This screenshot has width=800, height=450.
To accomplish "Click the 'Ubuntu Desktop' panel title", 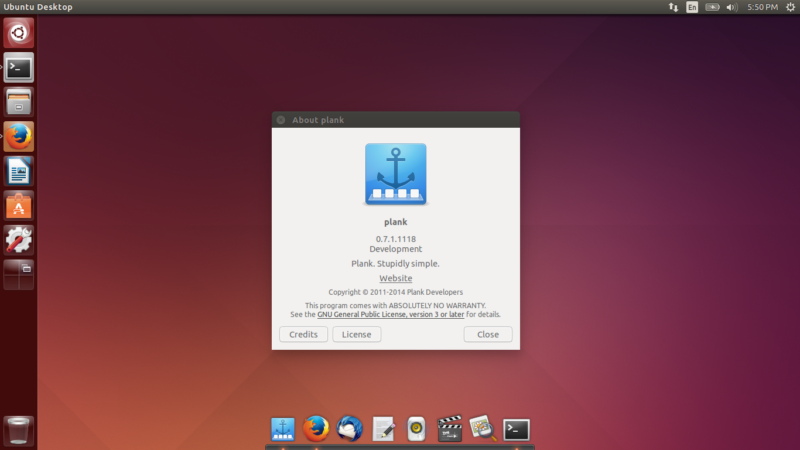I will 38,7.
